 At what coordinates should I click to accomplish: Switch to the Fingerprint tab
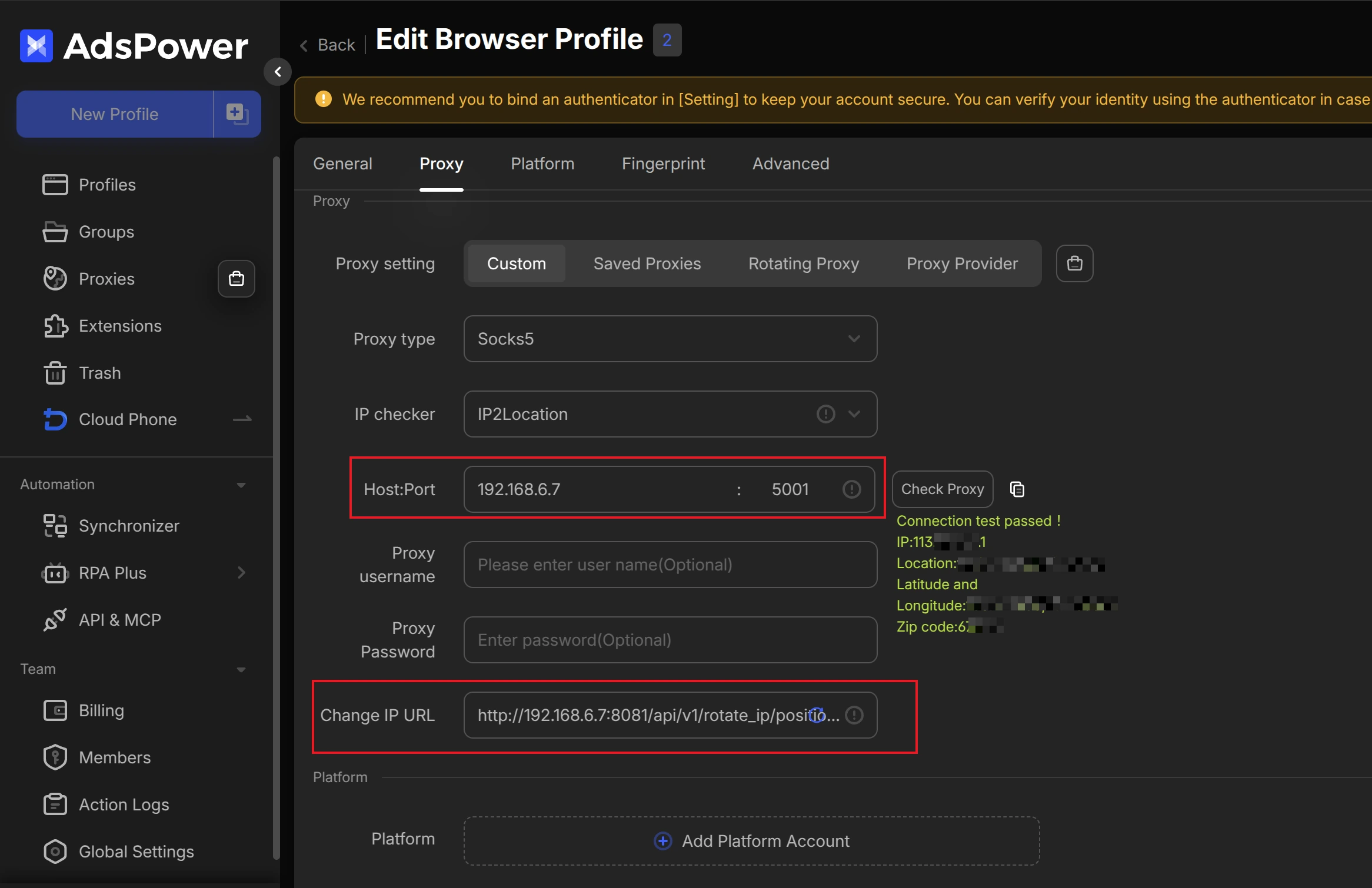tap(663, 163)
